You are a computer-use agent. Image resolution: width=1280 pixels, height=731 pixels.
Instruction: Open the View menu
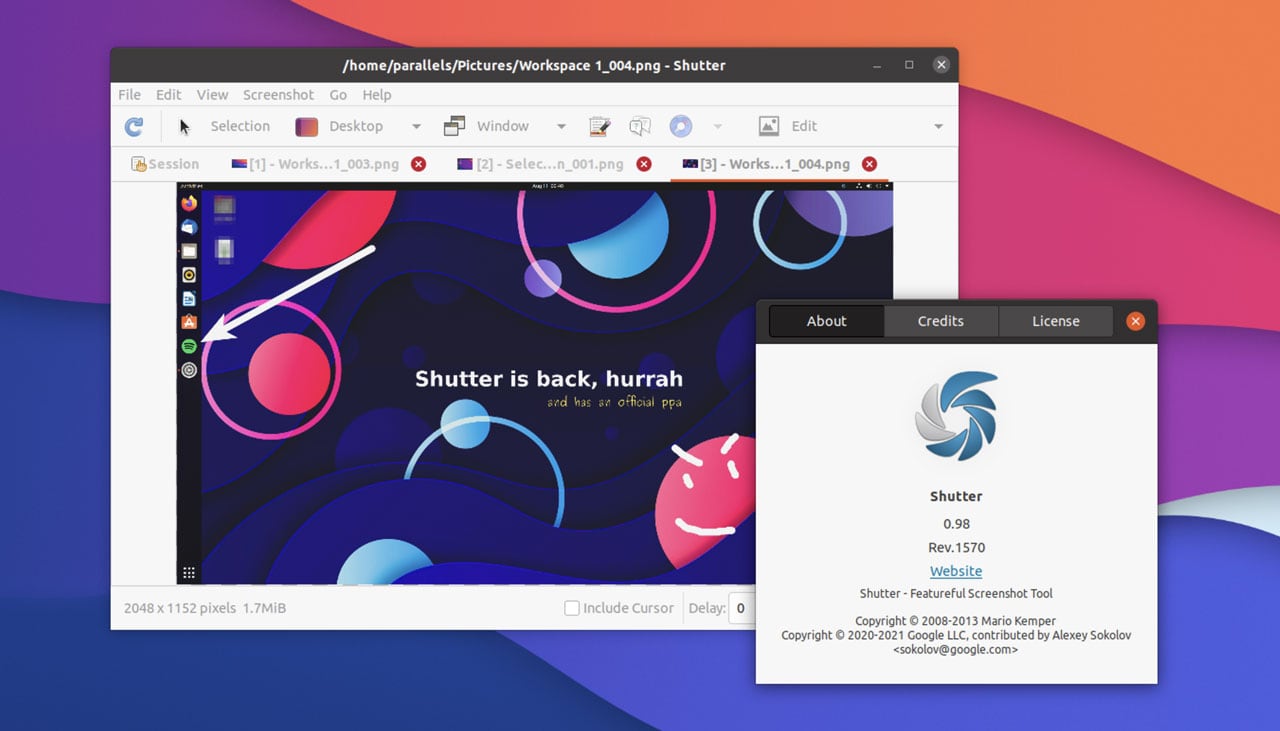(x=212, y=95)
